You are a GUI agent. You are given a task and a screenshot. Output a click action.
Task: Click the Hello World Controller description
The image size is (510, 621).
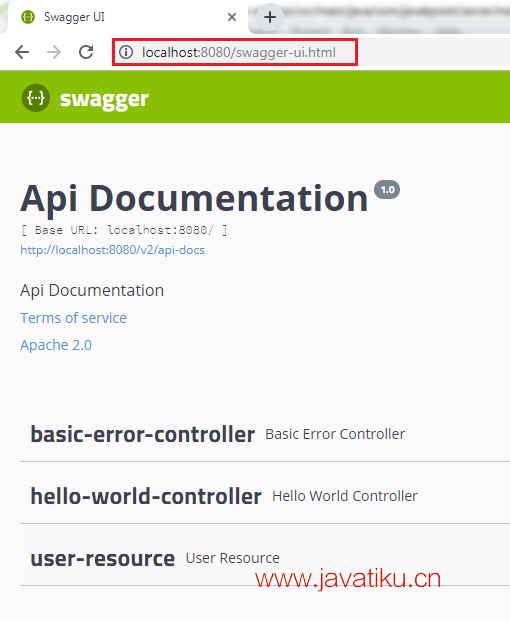coord(345,496)
